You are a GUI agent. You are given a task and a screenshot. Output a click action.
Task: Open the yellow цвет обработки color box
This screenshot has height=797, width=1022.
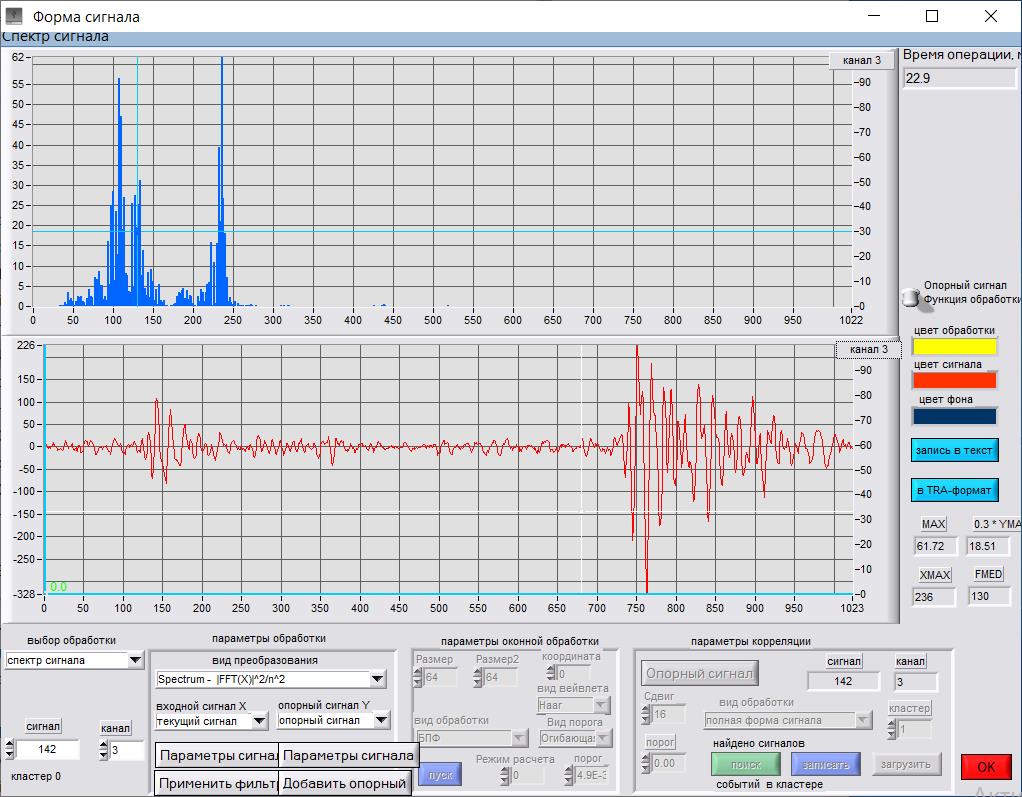click(954, 347)
